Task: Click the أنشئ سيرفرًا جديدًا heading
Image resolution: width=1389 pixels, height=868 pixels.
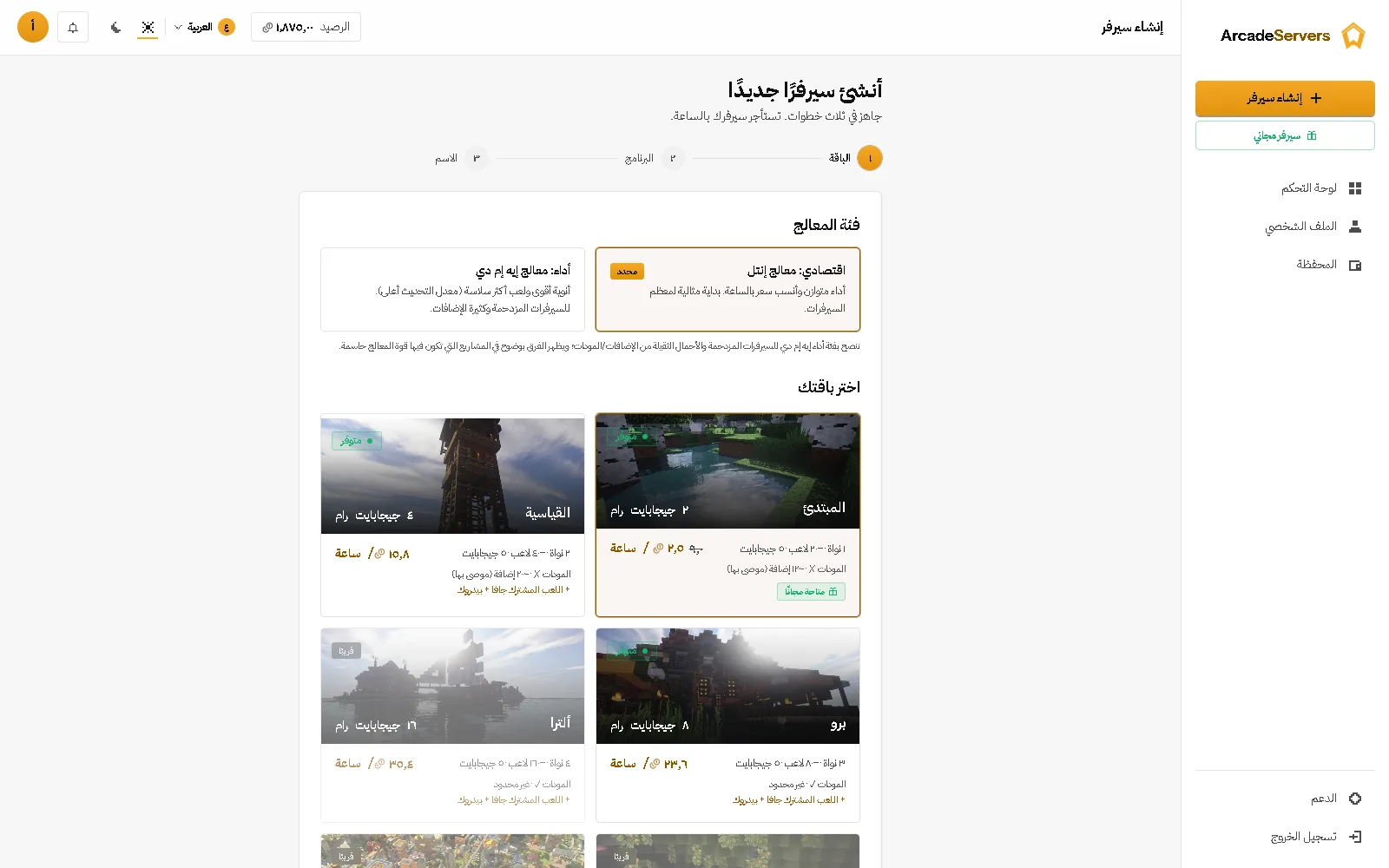Action: click(805, 90)
